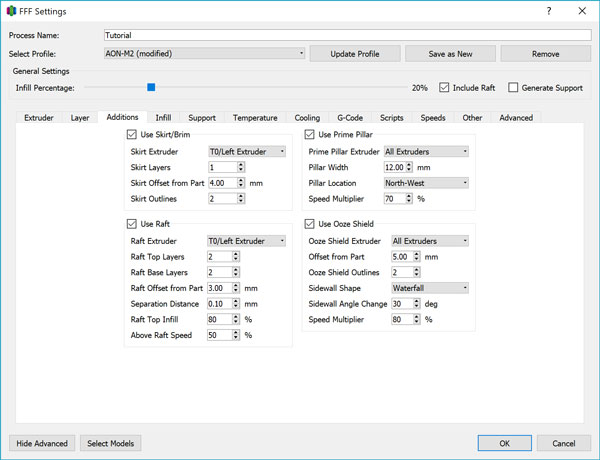
Task: Click the Skirt Offset from Part value 4.00
Action: 223,183
